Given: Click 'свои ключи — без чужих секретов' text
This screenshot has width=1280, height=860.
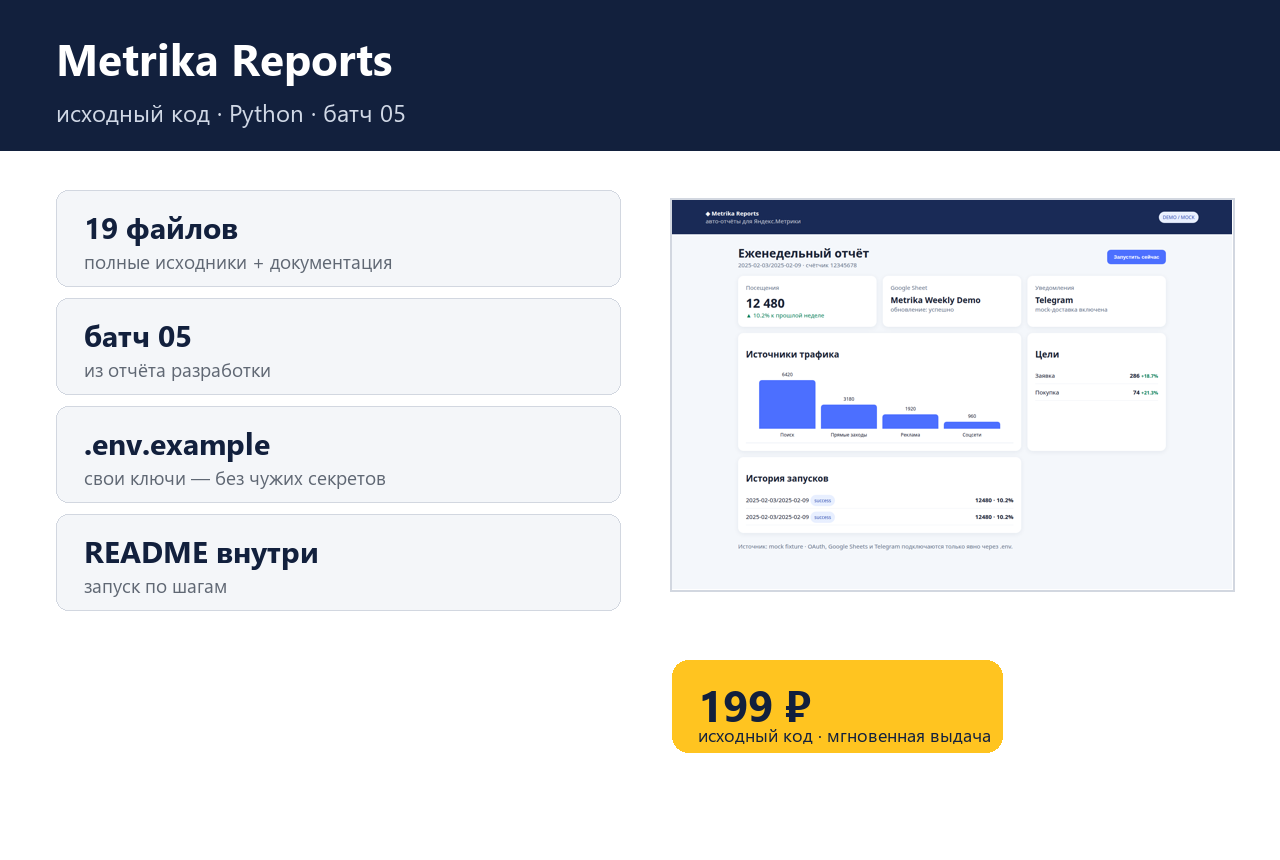Looking at the screenshot, I should tap(235, 479).
